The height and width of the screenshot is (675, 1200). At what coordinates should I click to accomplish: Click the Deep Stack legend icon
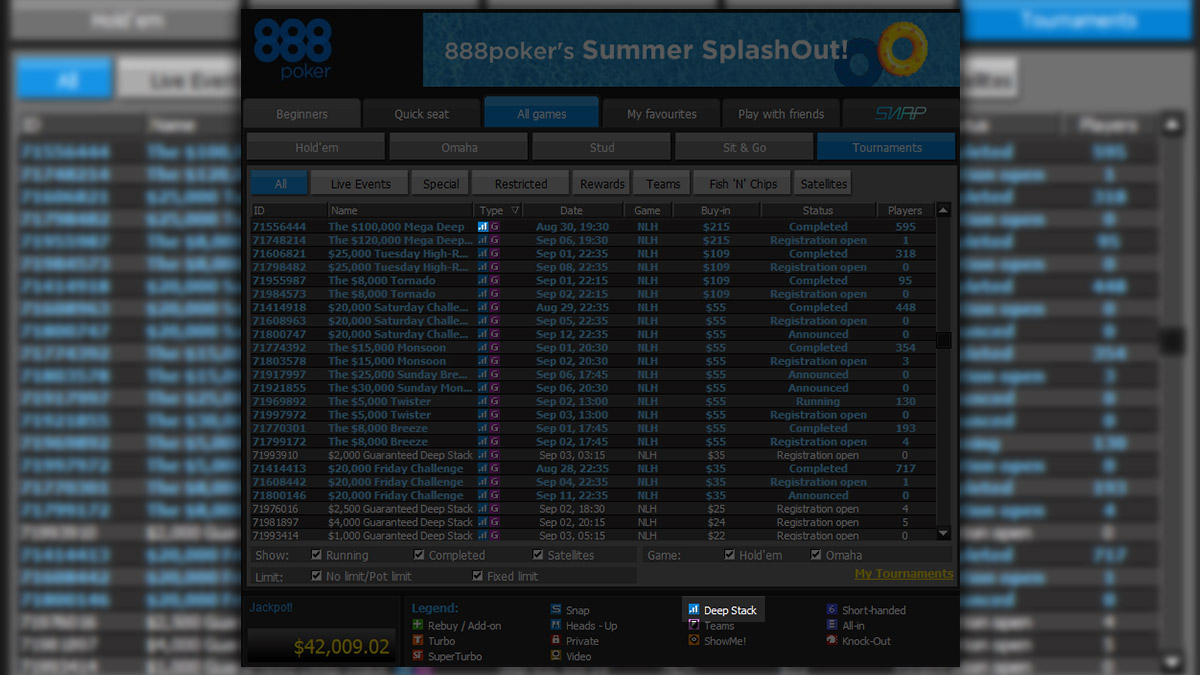click(693, 610)
